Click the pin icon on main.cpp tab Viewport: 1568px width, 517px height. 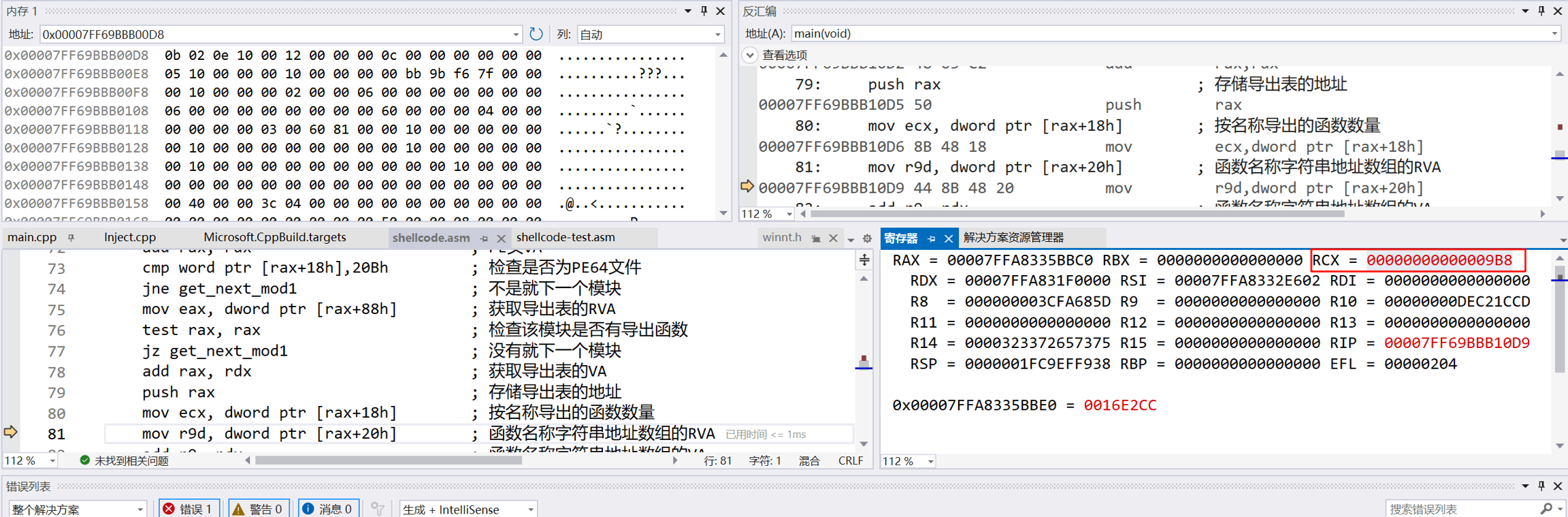click(x=71, y=238)
